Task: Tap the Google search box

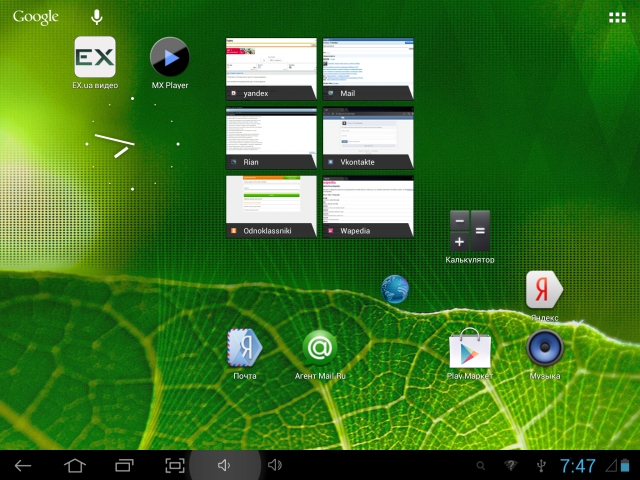Action: [36, 17]
